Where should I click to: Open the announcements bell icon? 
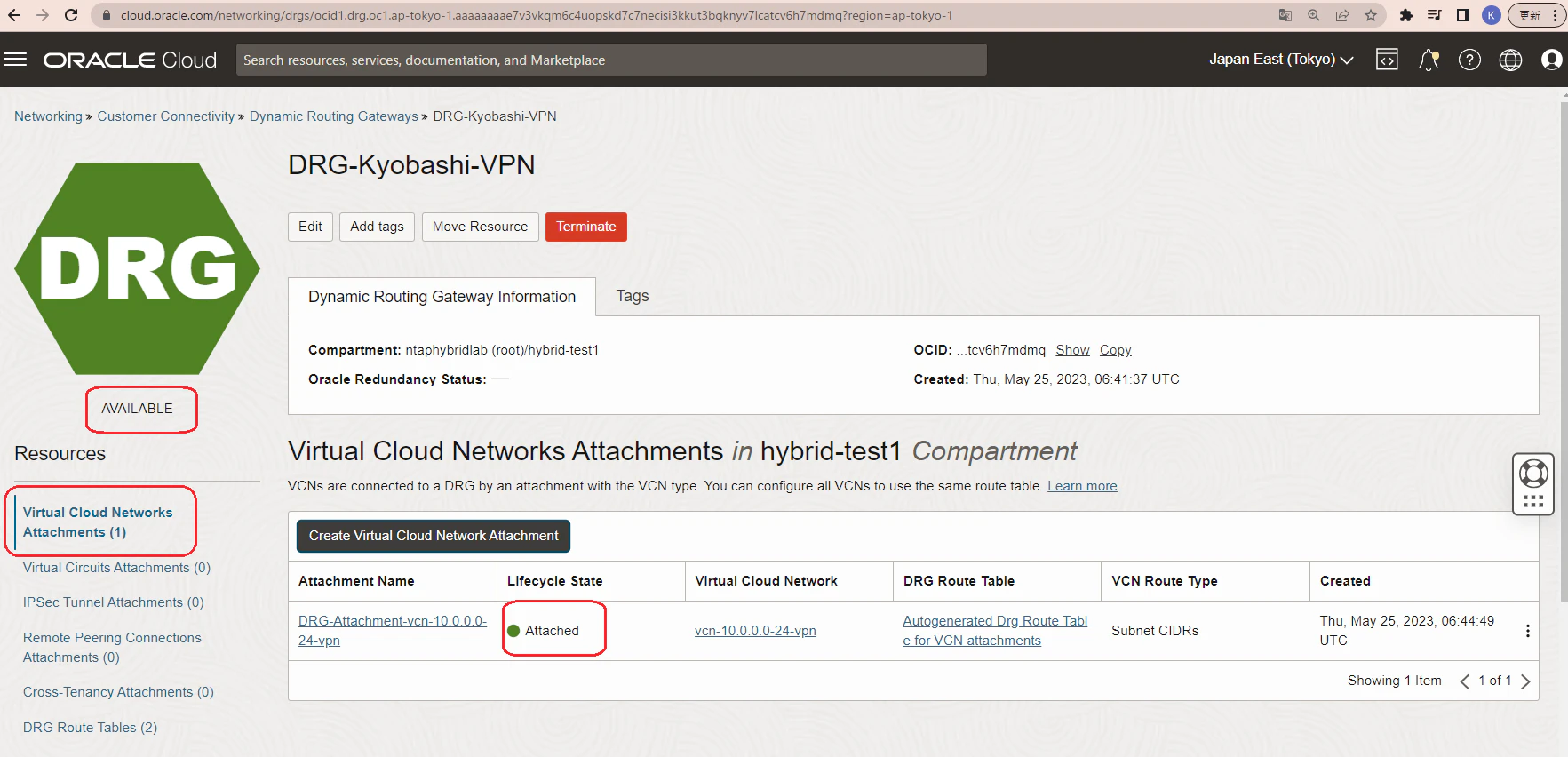click(1429, 60)
